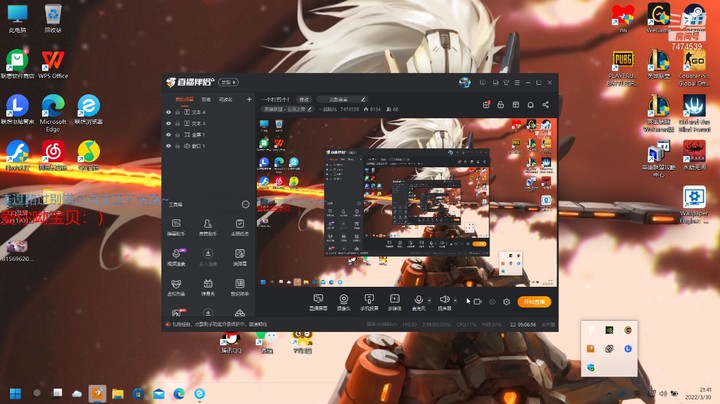Image resolution: width=720 pixels, height=404 pixels.
Task: Lock the 全屏 1 source
Action: coord(177,135)
